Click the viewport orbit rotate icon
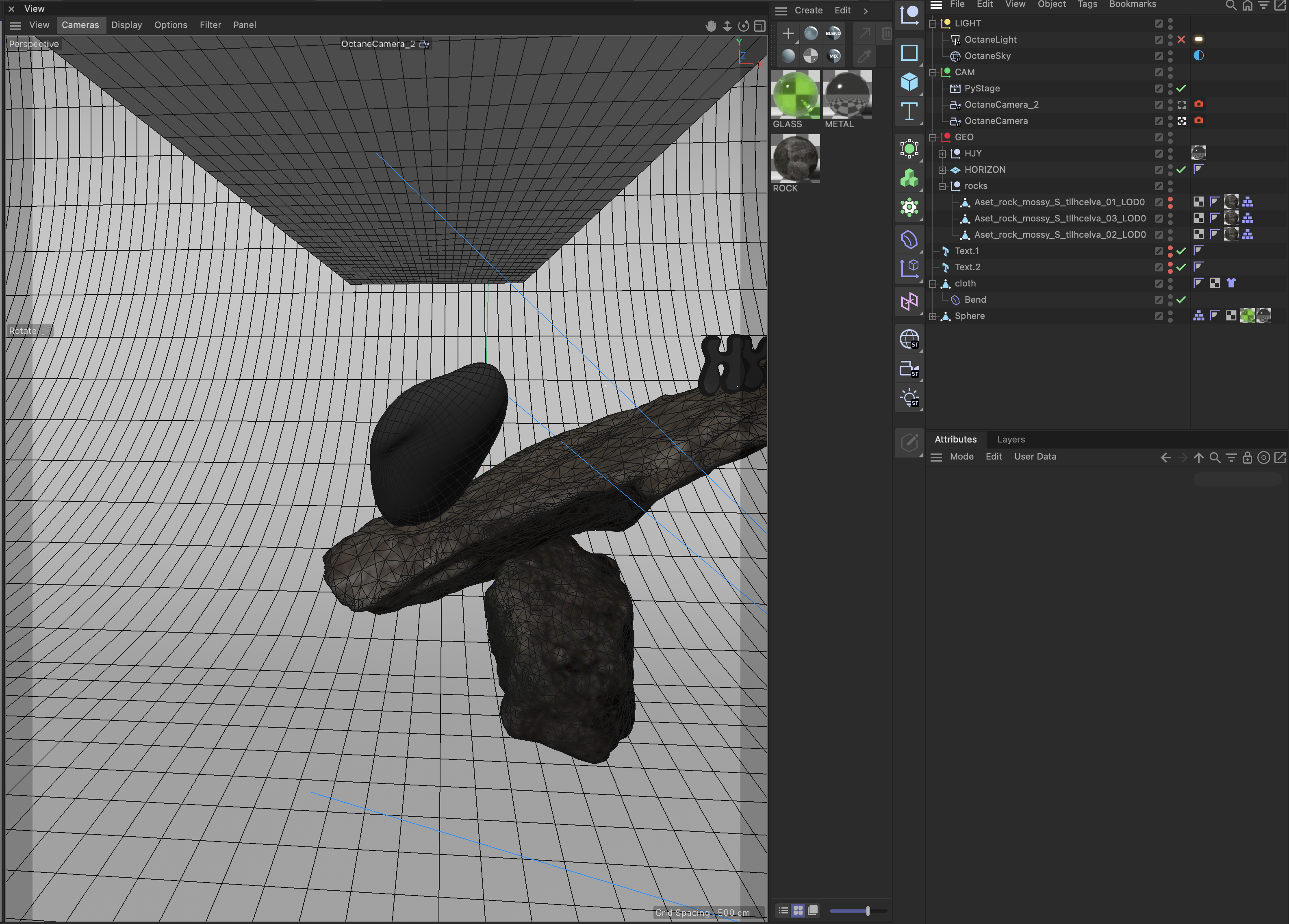Screen dimensions: 1289x924 click(743, 26)
